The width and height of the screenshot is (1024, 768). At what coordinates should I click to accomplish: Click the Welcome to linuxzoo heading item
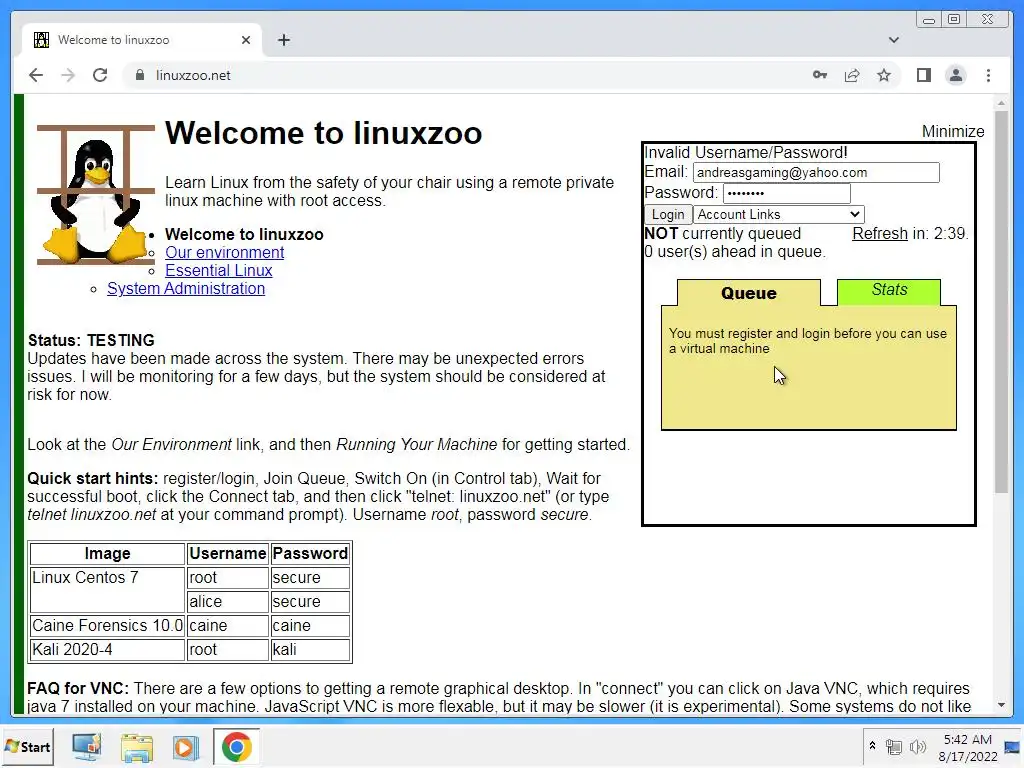244,234
